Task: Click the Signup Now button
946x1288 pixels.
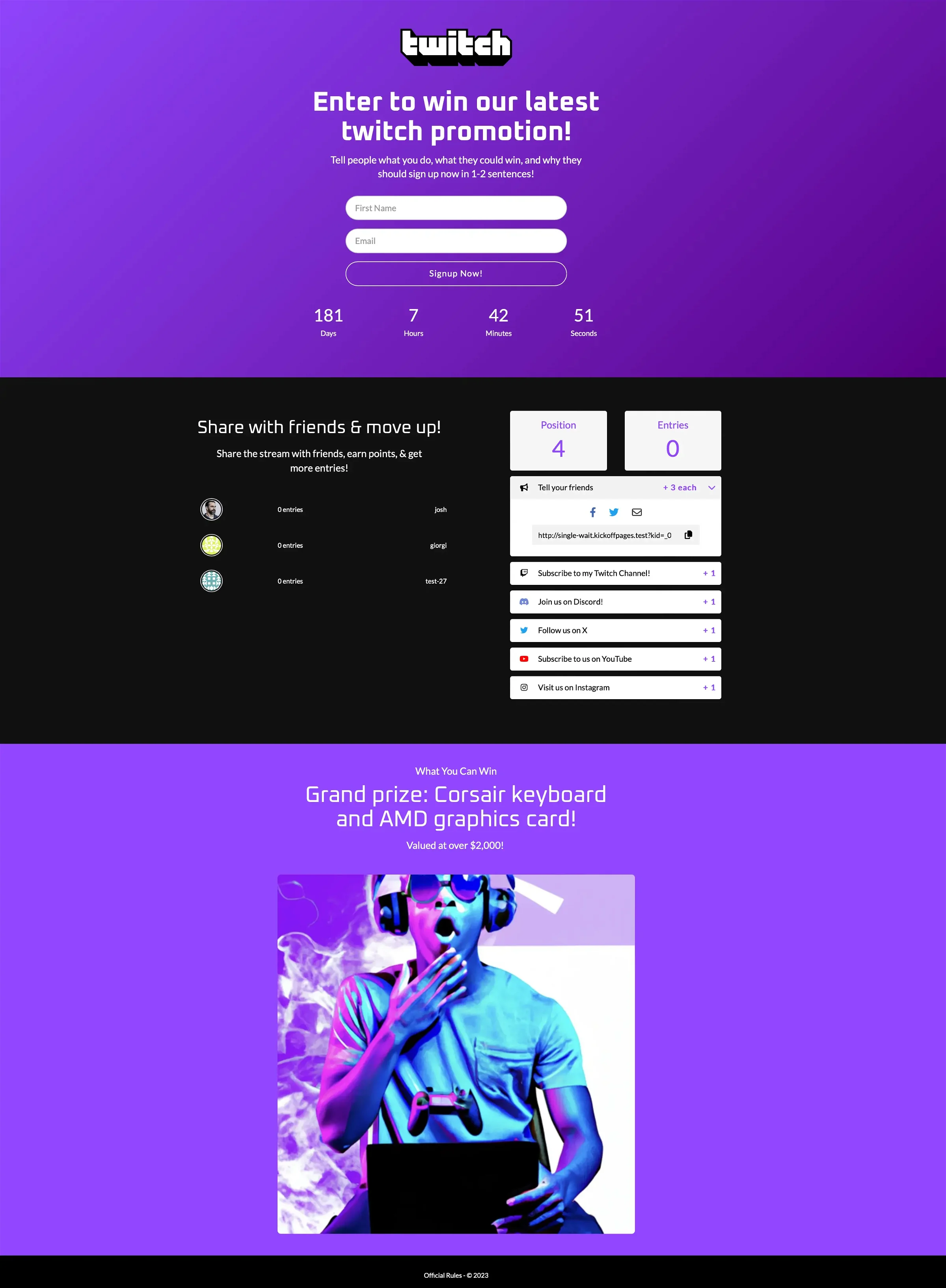Action: coord(455,273)
